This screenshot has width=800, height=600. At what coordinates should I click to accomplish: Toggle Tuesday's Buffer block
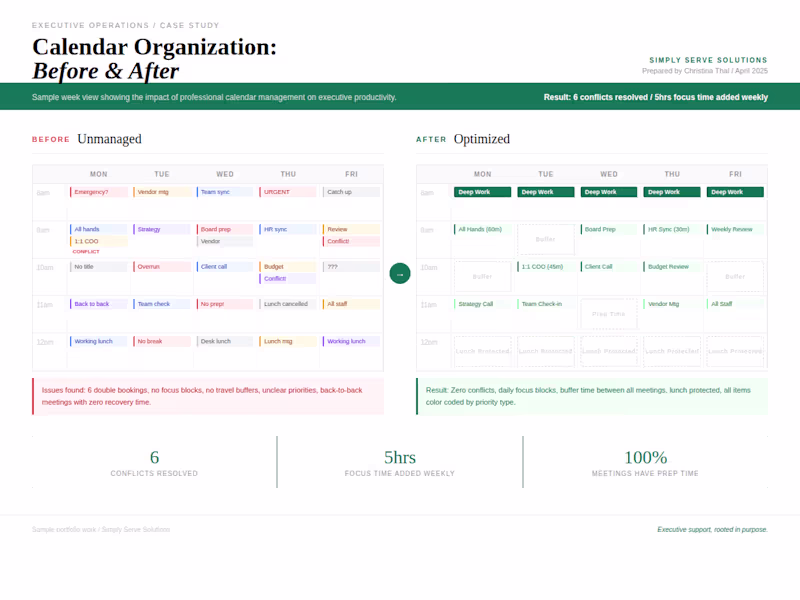[x=545, y=239]
